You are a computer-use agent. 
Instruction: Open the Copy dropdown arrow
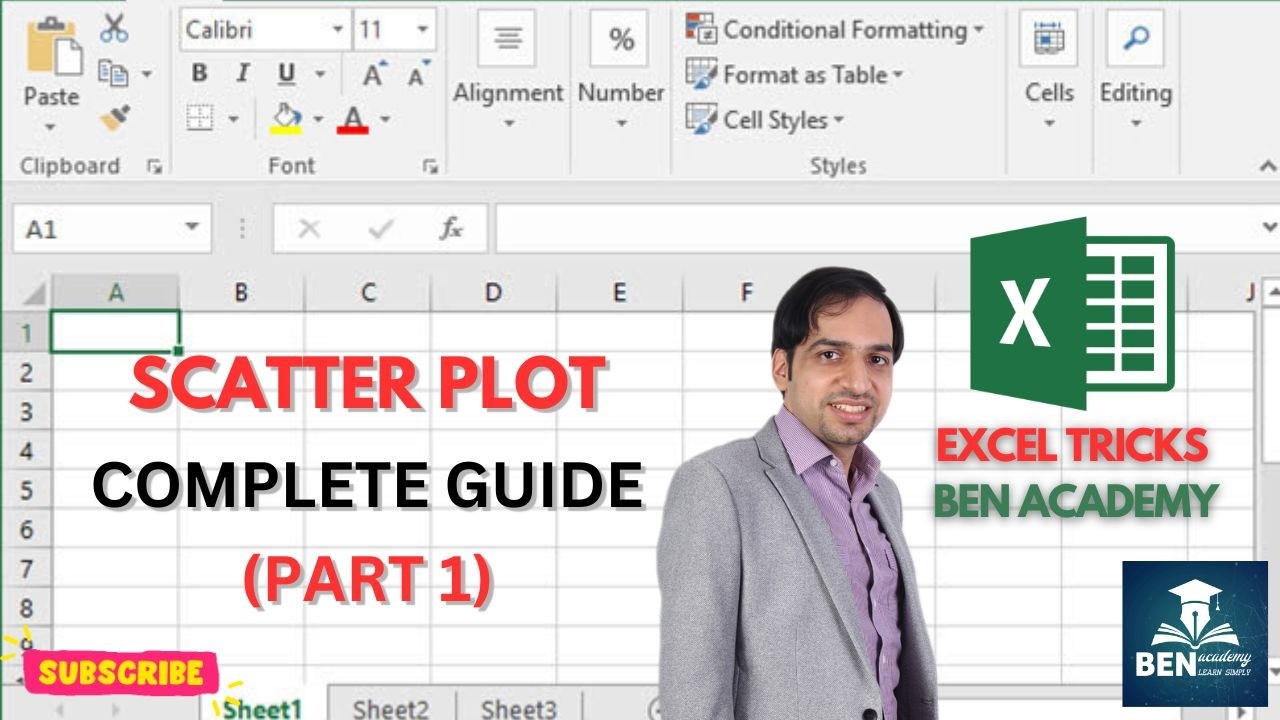[x=146, y=74]
